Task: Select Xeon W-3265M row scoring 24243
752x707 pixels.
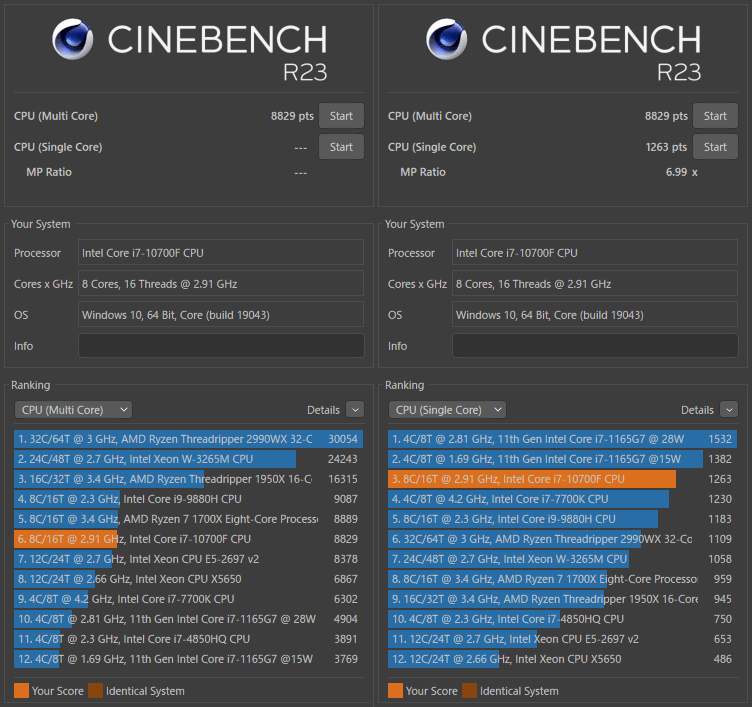Action: 188,459
